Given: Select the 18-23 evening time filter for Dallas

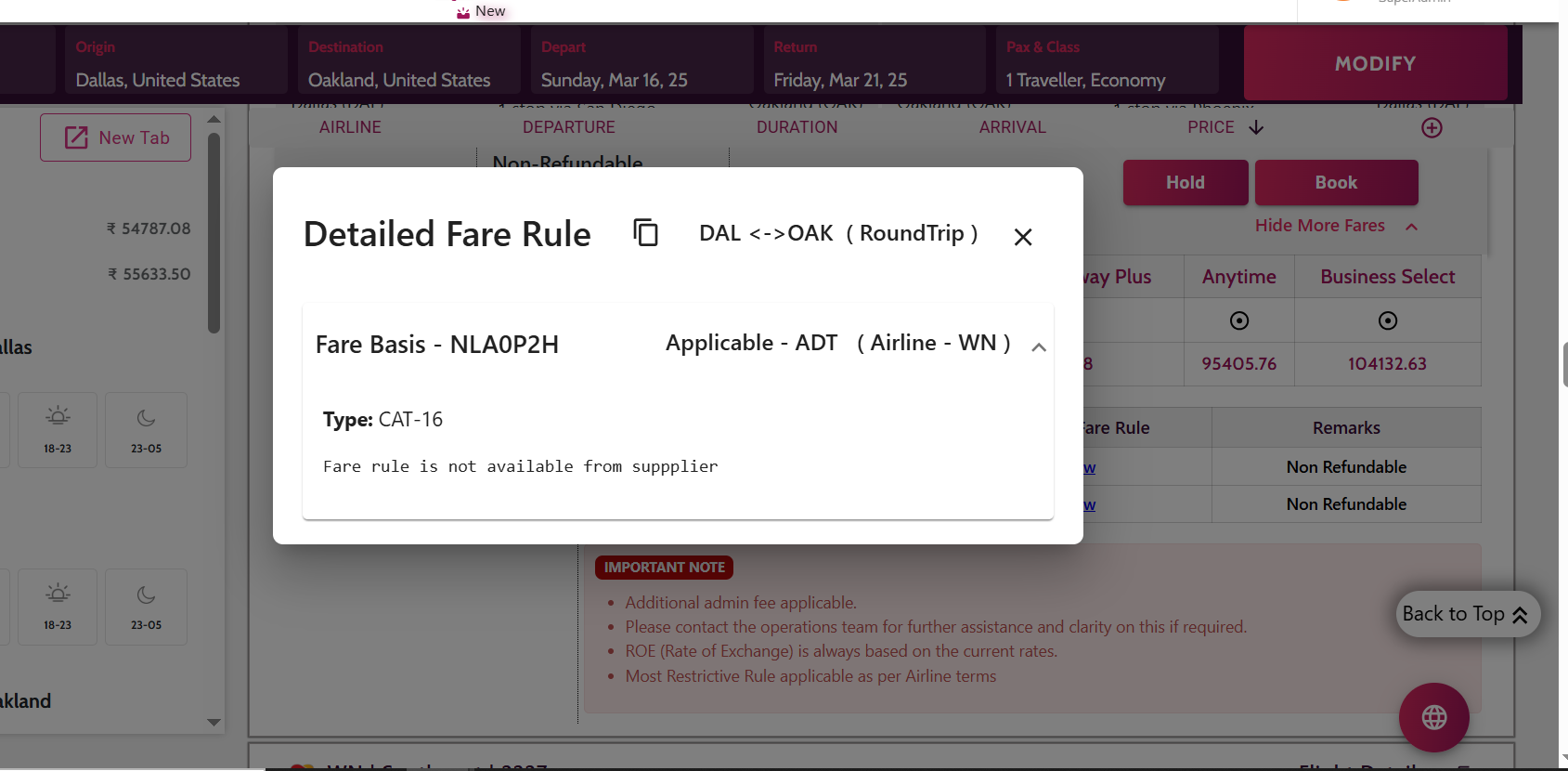Looking at the screenshot, I should pyautogui.click(x=58, y=429).
